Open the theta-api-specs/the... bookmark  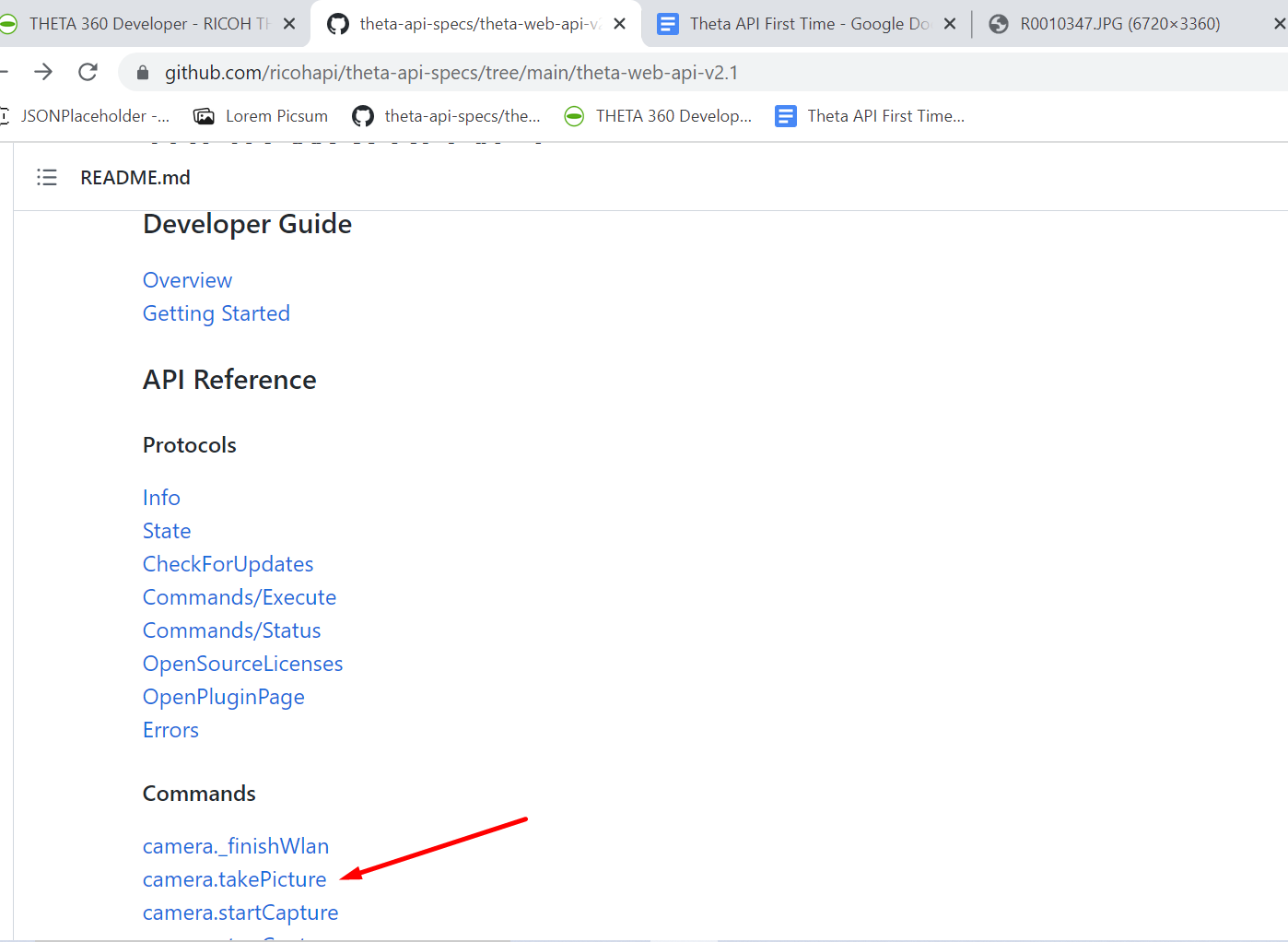click(446, 116)
